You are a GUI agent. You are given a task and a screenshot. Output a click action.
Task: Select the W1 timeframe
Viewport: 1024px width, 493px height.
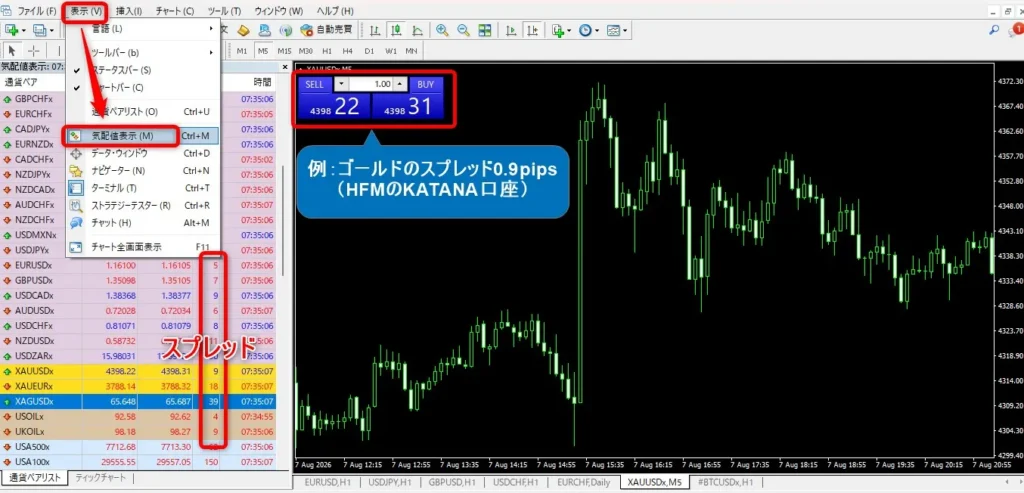tap(391, 51)
